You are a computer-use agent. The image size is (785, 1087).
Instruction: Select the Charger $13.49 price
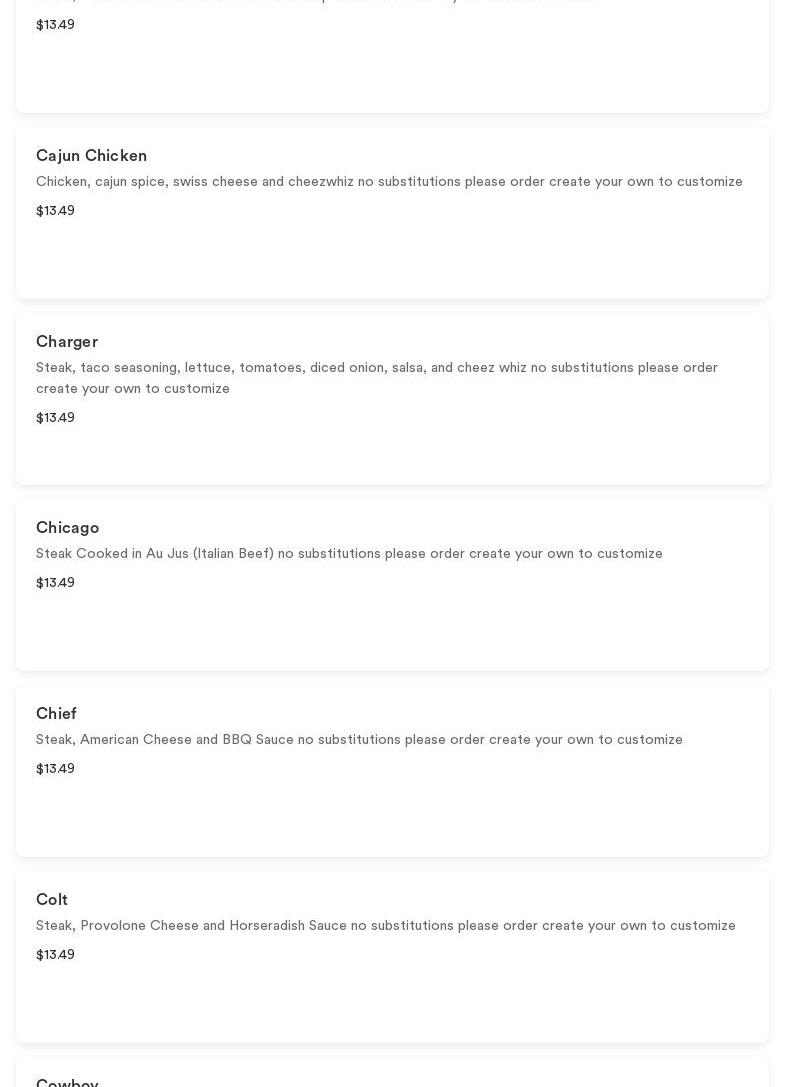[55, 418]
